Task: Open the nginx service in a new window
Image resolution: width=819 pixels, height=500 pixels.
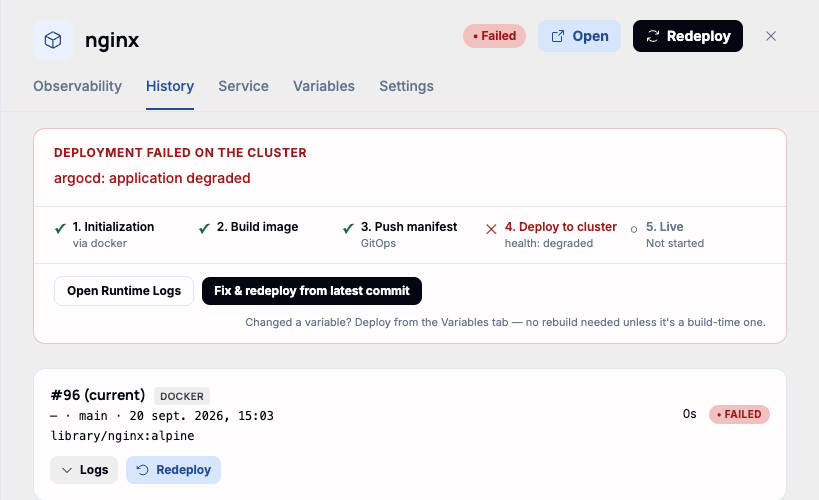Action: (579, 36)
